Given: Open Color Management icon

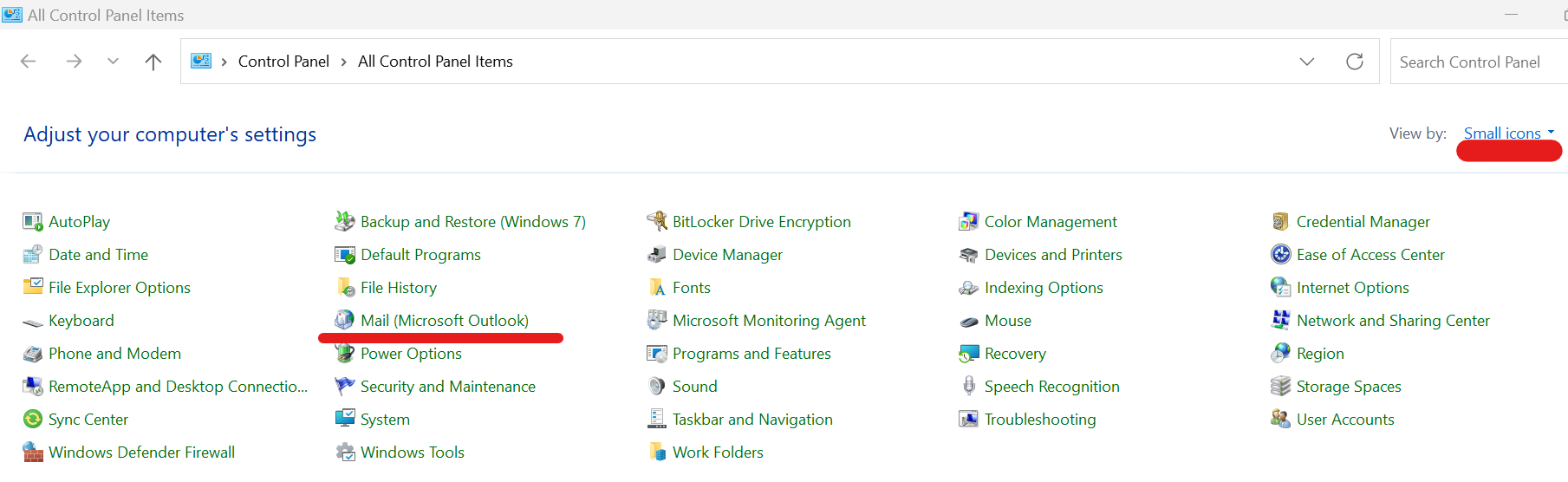Looking at the screenshot, I should 969,222.
